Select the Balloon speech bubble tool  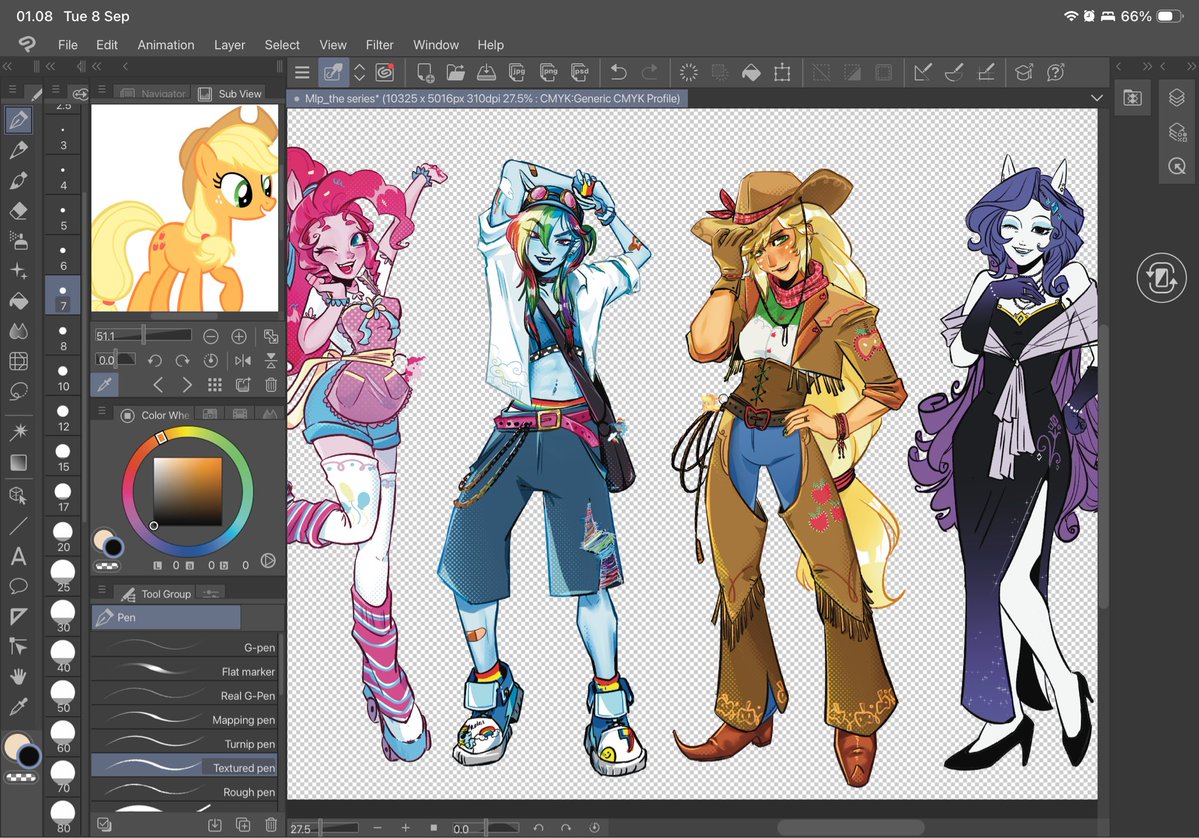(18, 586)
